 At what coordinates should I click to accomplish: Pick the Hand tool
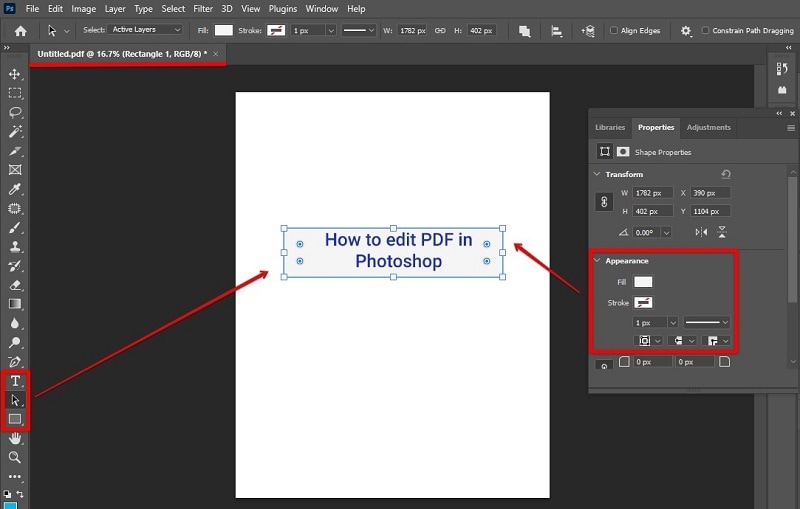point(15,438)
